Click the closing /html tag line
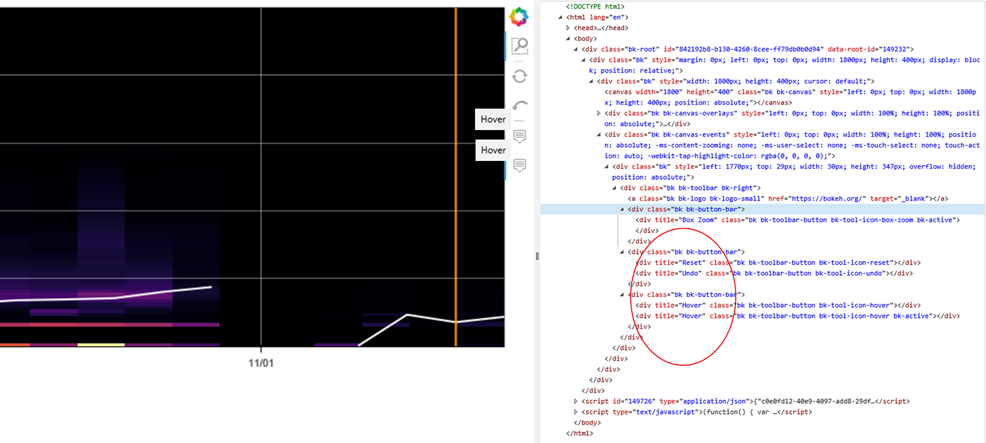This screenshot has height=443, width=986. pyautogui.click(x=579, y=433)
